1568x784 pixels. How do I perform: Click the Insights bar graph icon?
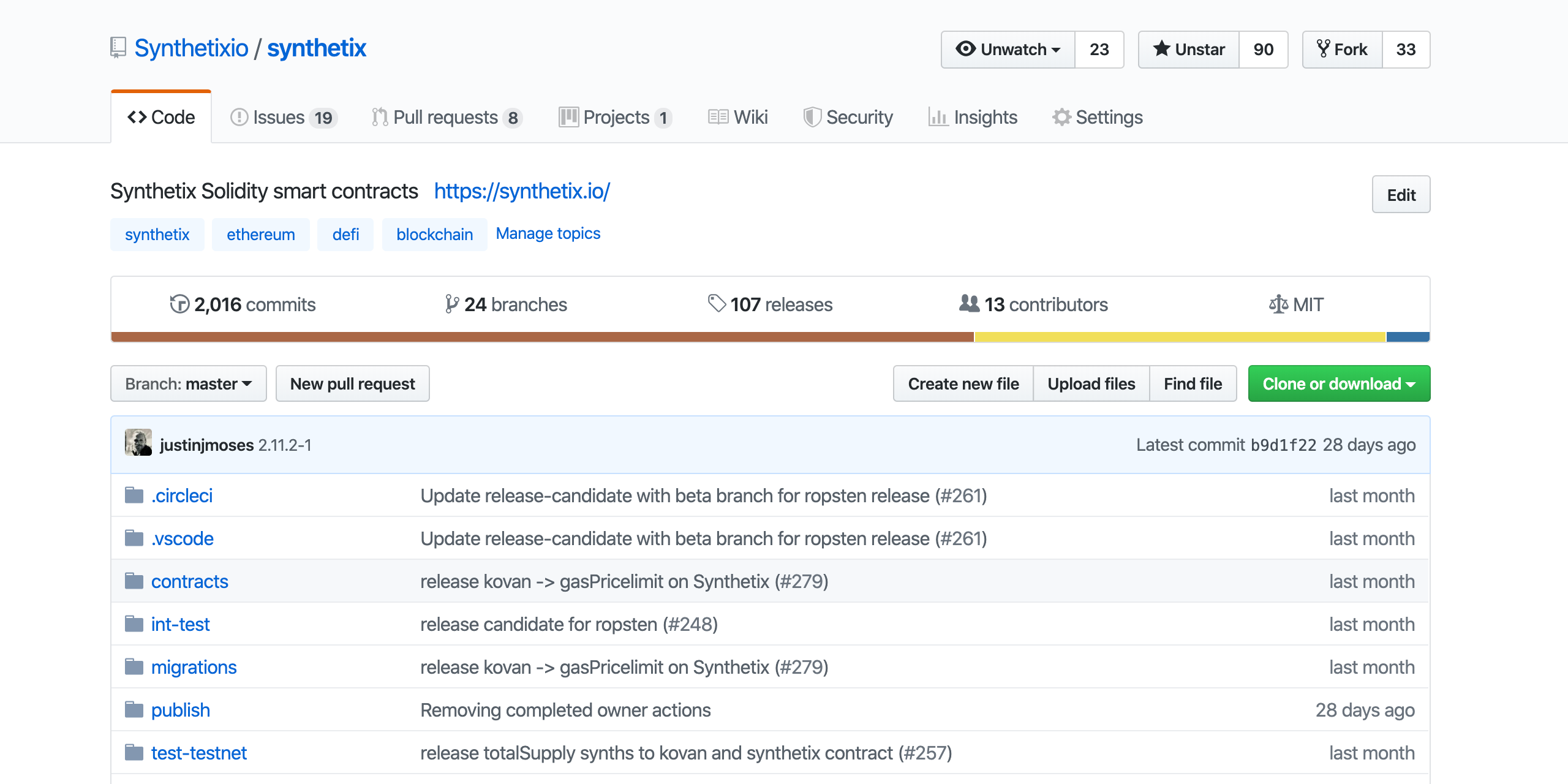click(x=938, y=117)
